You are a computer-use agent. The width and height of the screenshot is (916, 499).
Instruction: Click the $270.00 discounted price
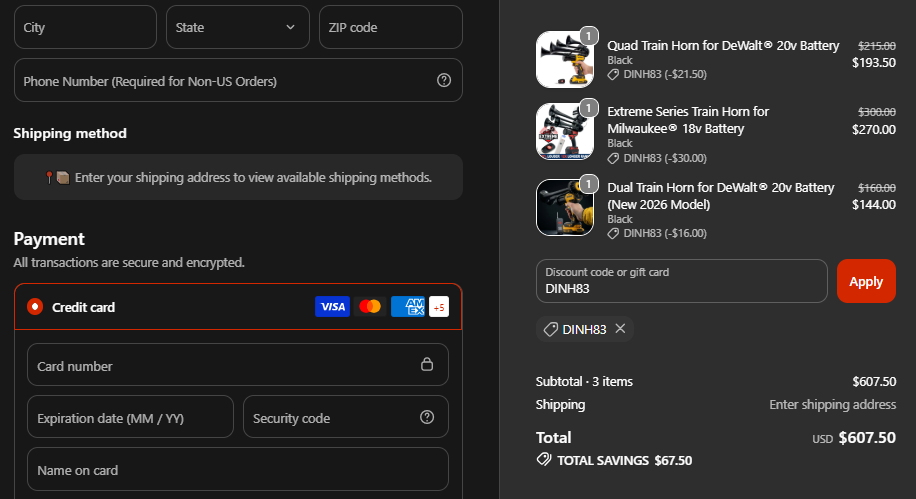pos(873,129)
